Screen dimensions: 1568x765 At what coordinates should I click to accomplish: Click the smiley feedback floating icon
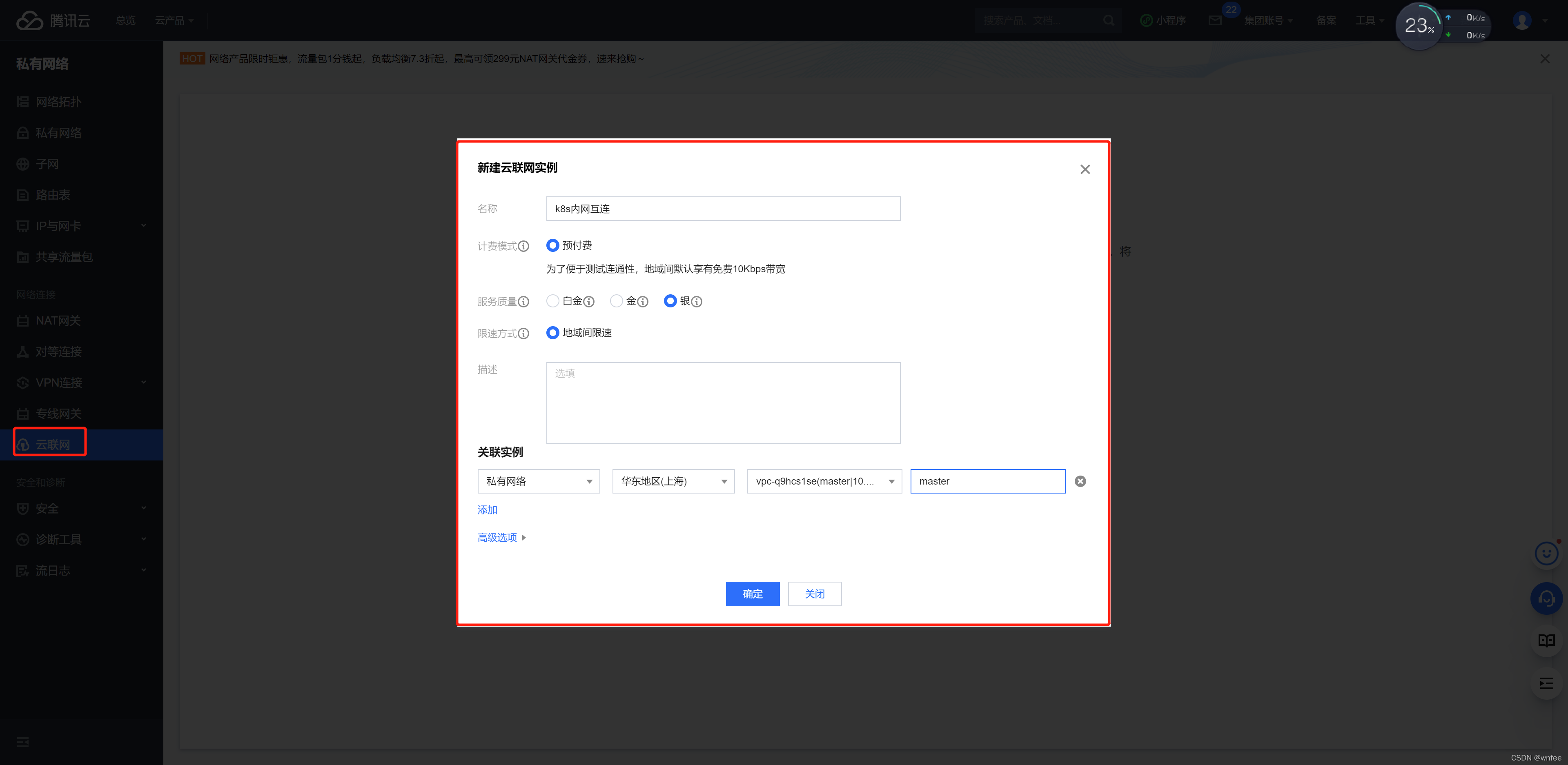click(x=1546, y=553)
